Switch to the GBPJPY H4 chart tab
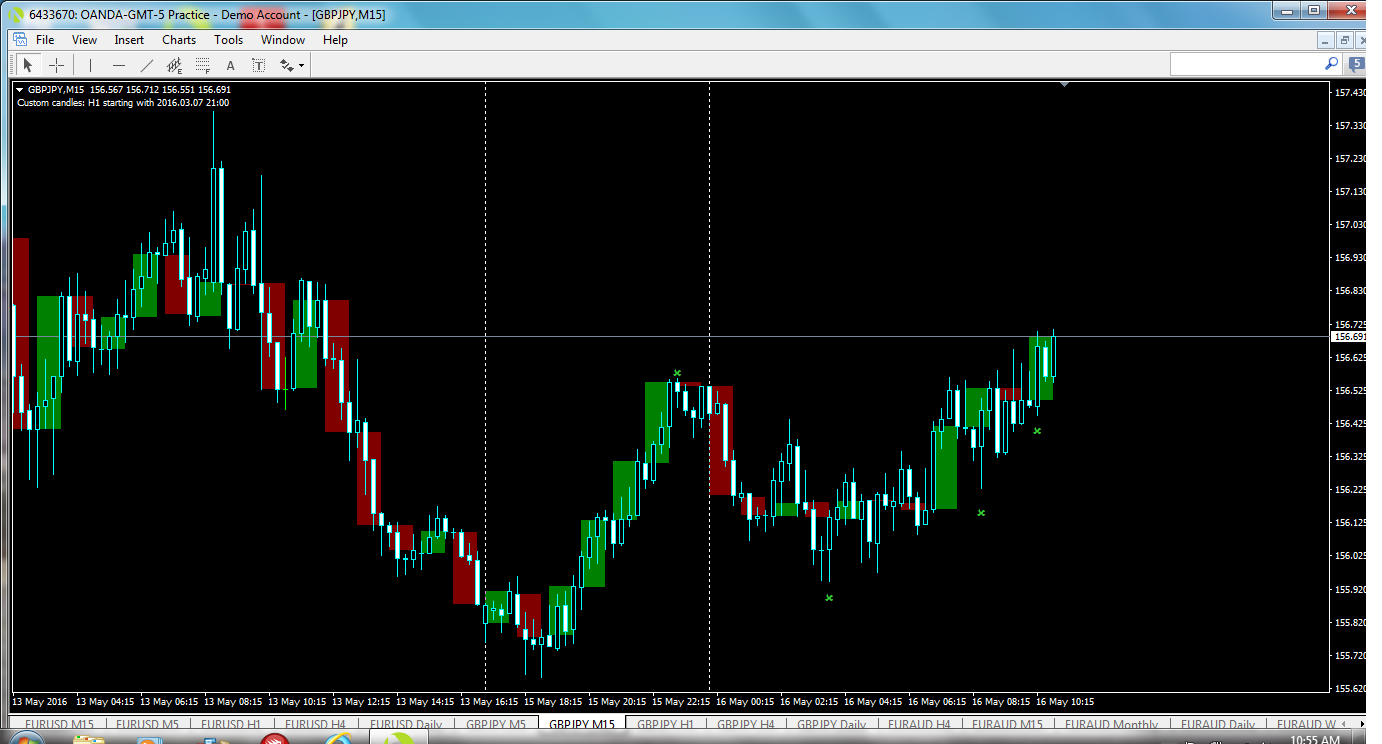The width and height of the screenshot is (1382, 744). tap(746, 725)
